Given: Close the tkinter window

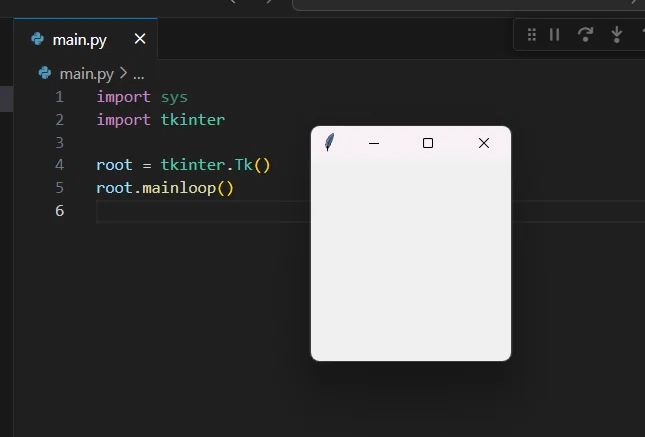Looking at the screenshot, I should pyautogui.click(x=484, y=143).
